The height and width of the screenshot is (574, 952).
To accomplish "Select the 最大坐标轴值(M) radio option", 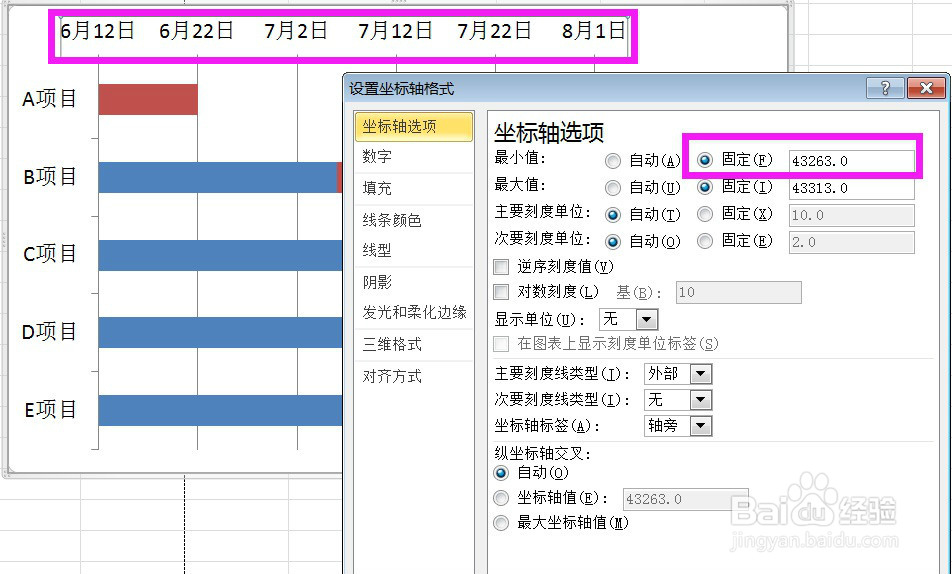I will [x=501, y=523].
